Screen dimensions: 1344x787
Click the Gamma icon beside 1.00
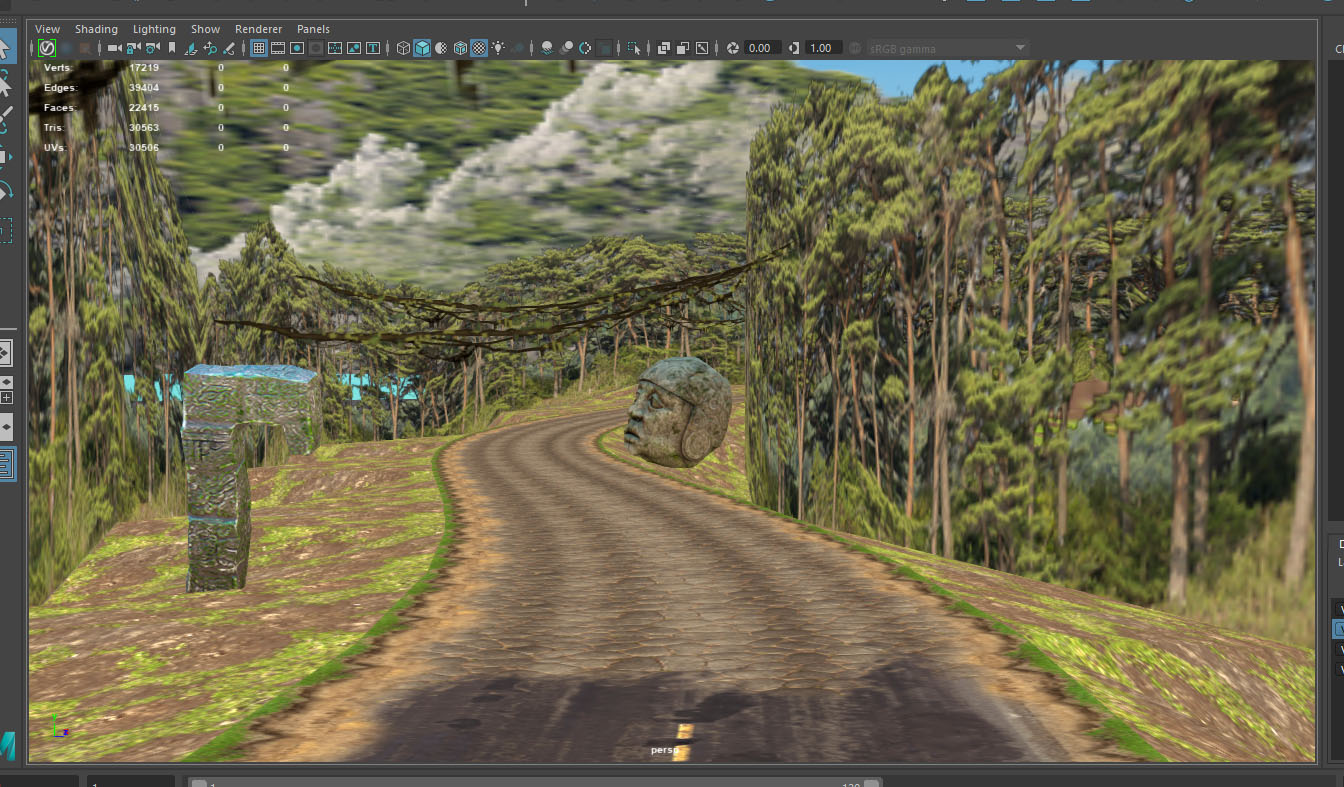[794, 48]
